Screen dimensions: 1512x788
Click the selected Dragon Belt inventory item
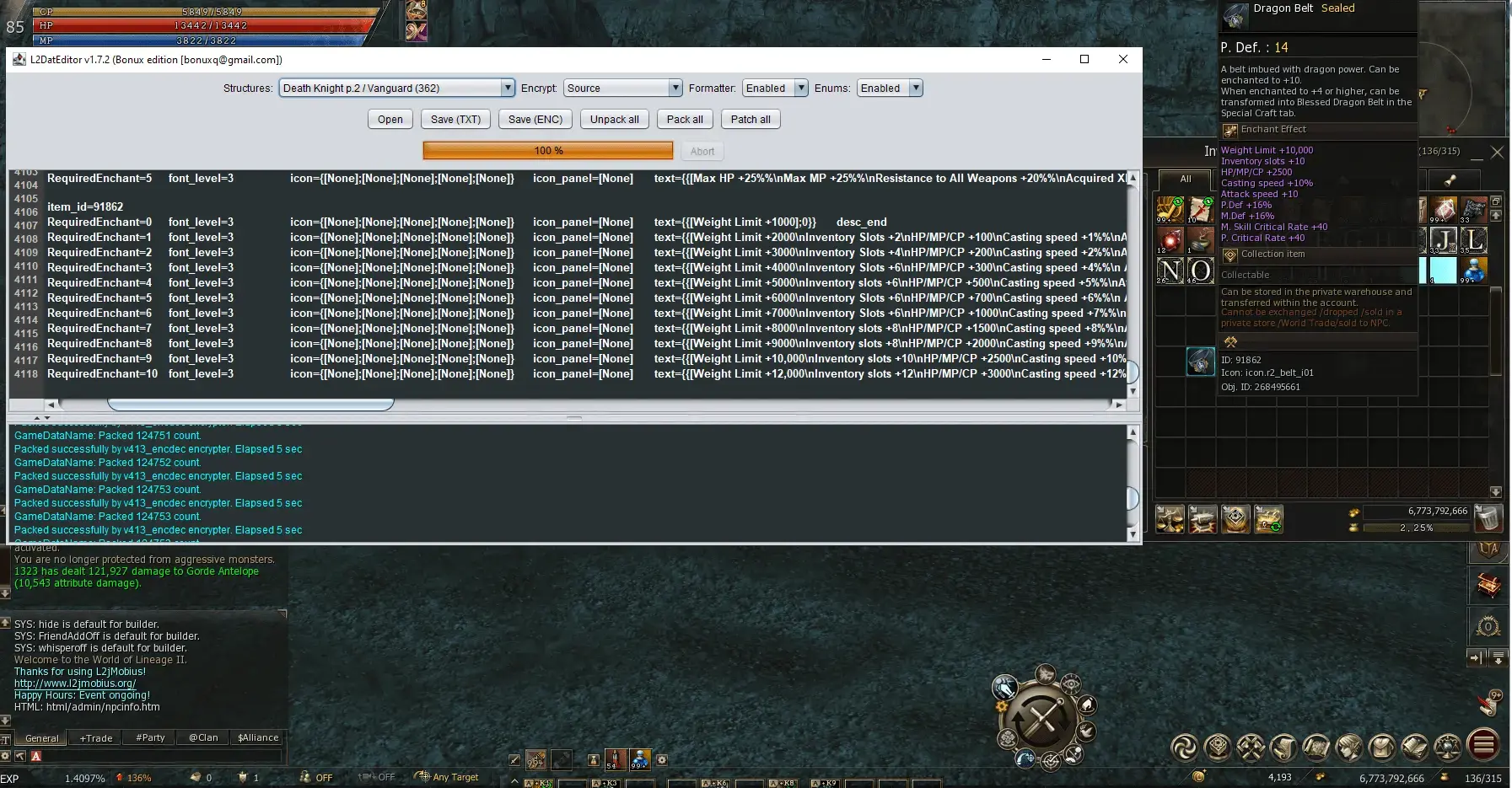(x=1201, y=361)
